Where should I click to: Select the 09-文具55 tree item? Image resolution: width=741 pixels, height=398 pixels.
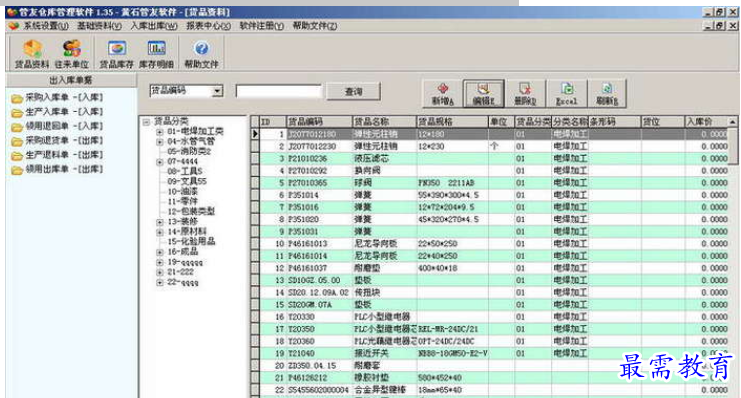(x=187, y=182)
